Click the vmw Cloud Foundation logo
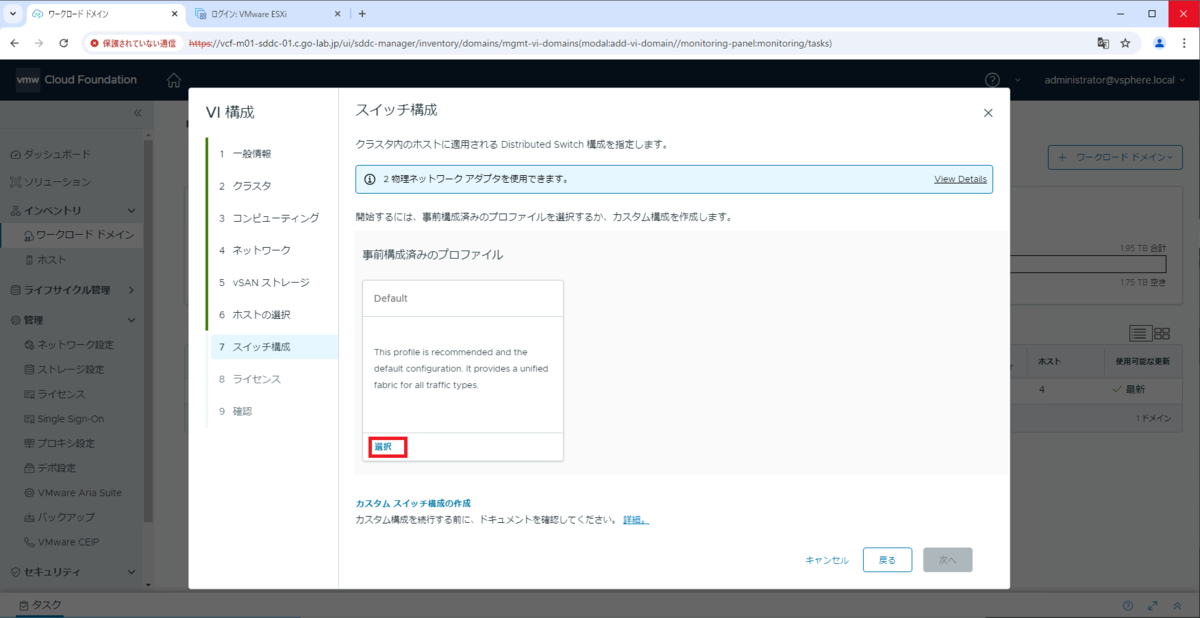This screenshot has height=618, width=1200. tap(77, 80)
